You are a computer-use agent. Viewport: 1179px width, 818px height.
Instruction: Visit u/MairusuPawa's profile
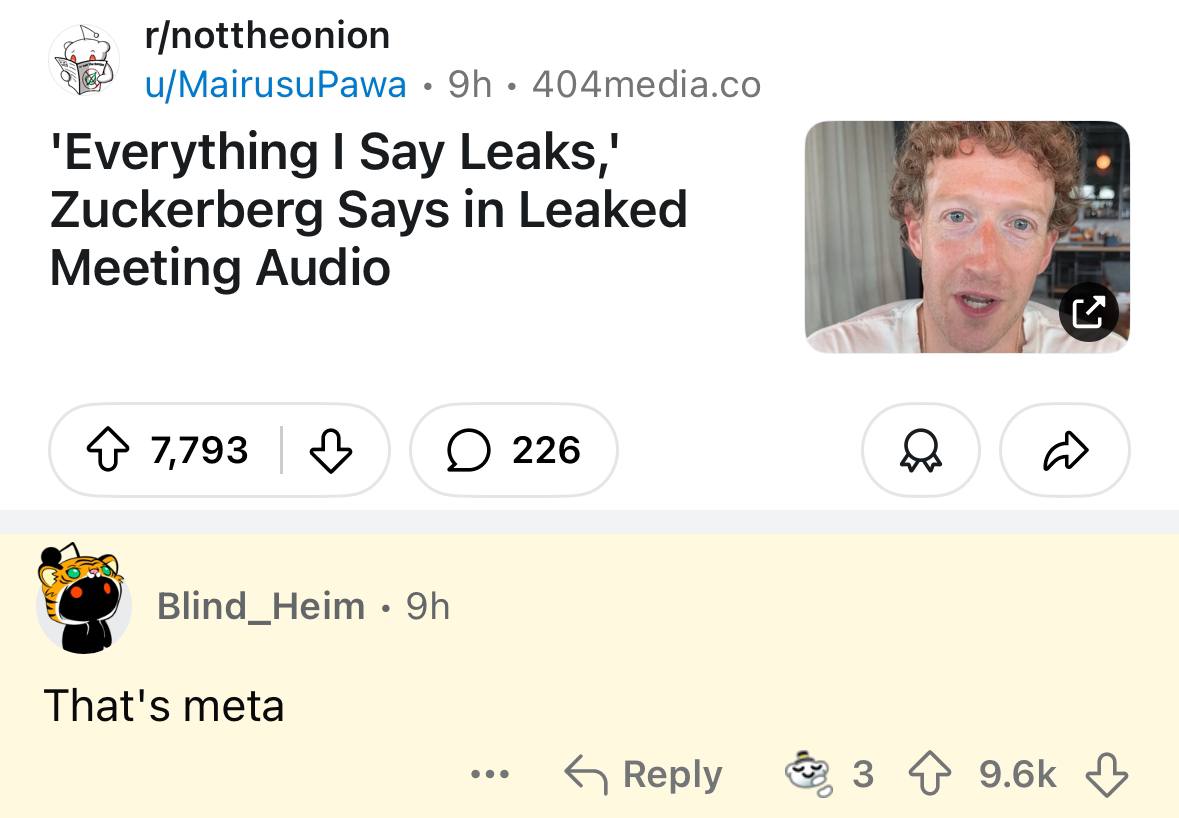pyautogui.click(x=276, y=85)
